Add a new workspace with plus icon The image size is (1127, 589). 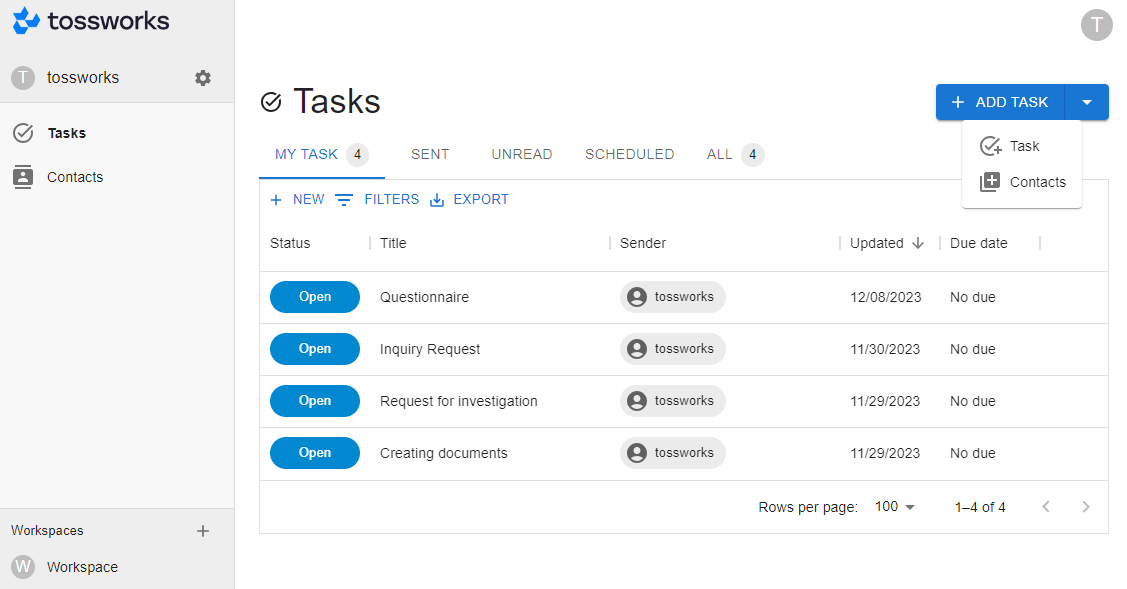(x=203, y=531)
